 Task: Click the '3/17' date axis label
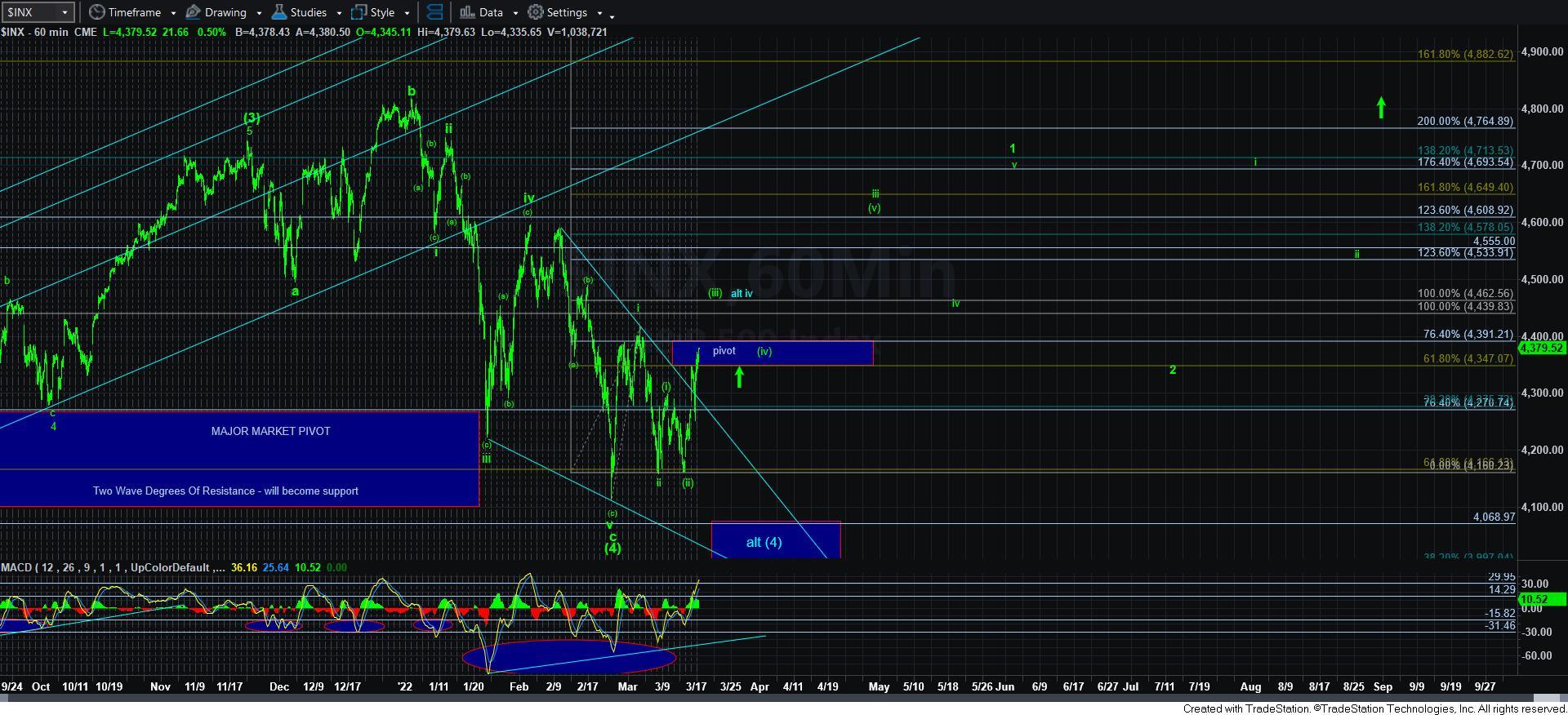696,686
